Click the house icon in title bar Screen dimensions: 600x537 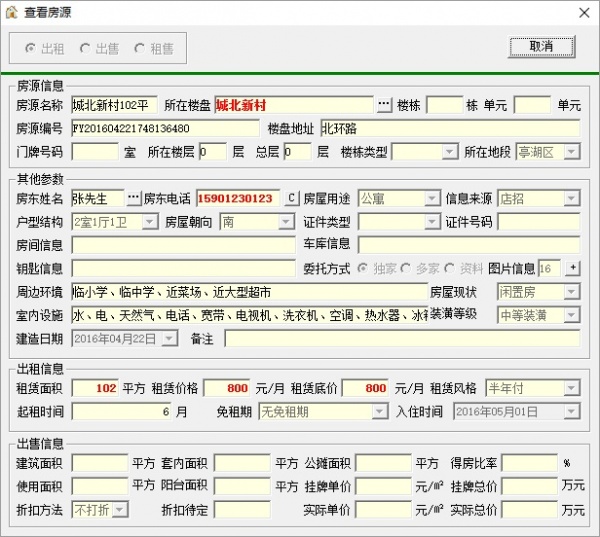pyautogui.click(x=12, y=12)
